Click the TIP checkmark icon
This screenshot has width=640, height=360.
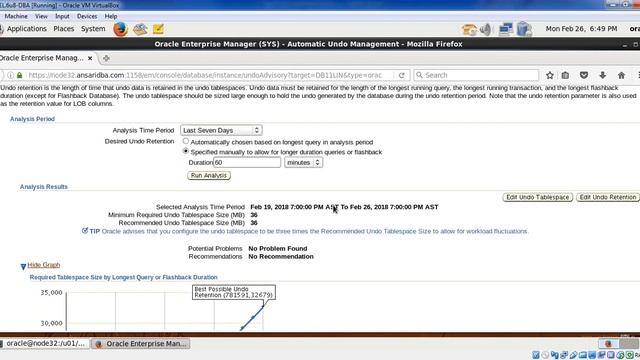[x=85, y=231]
